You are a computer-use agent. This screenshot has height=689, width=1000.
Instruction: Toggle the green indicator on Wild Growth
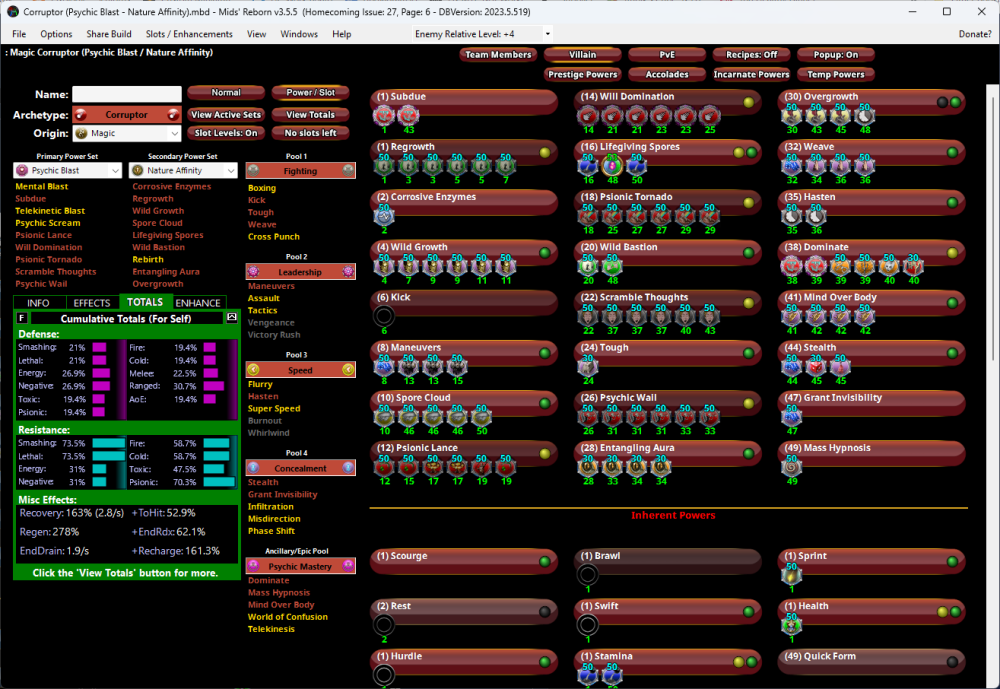[x=544, y=253]
